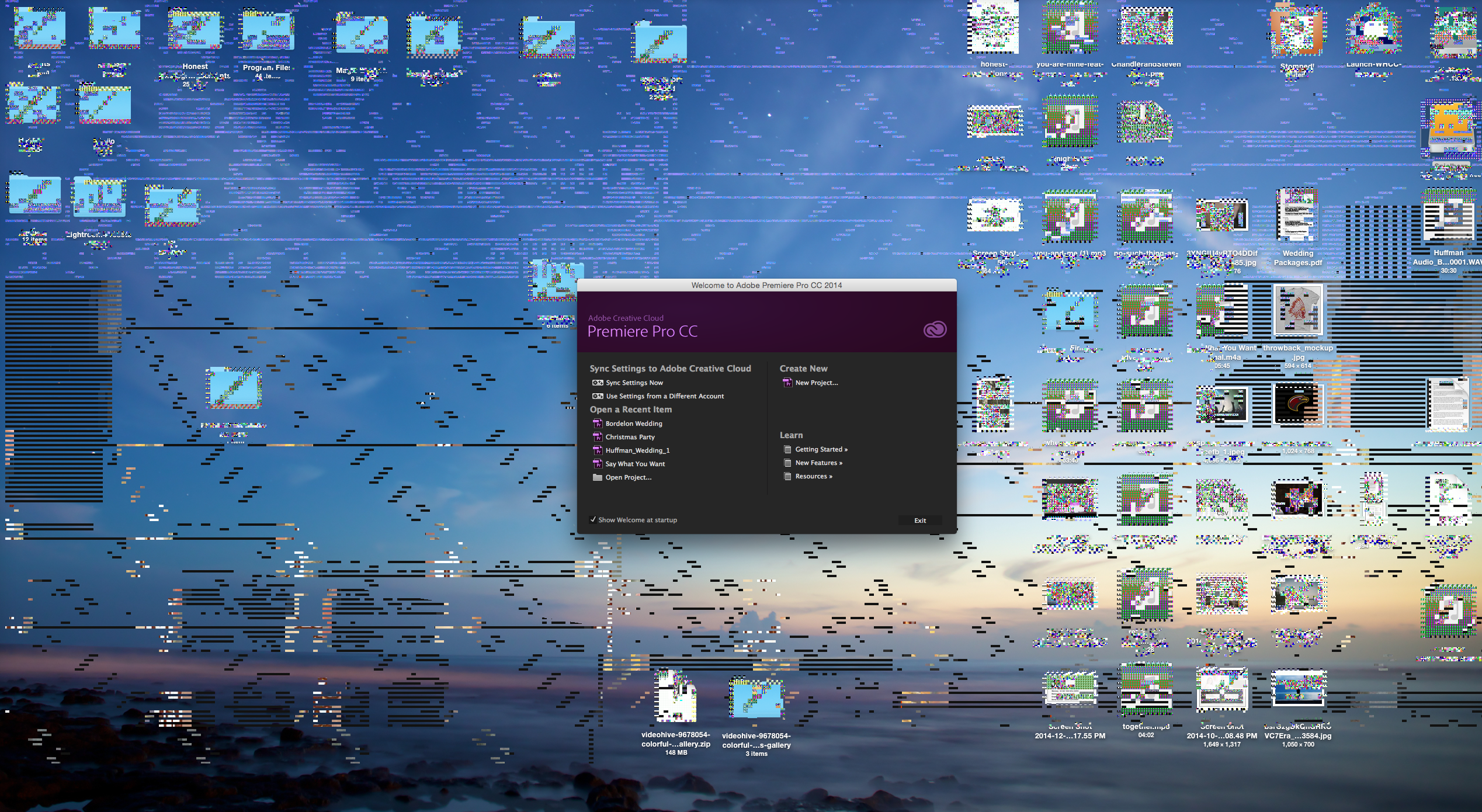Select the videohive allery.zip file, 148 MB
Screen dimensions: 1482x812
click(676, 696)
